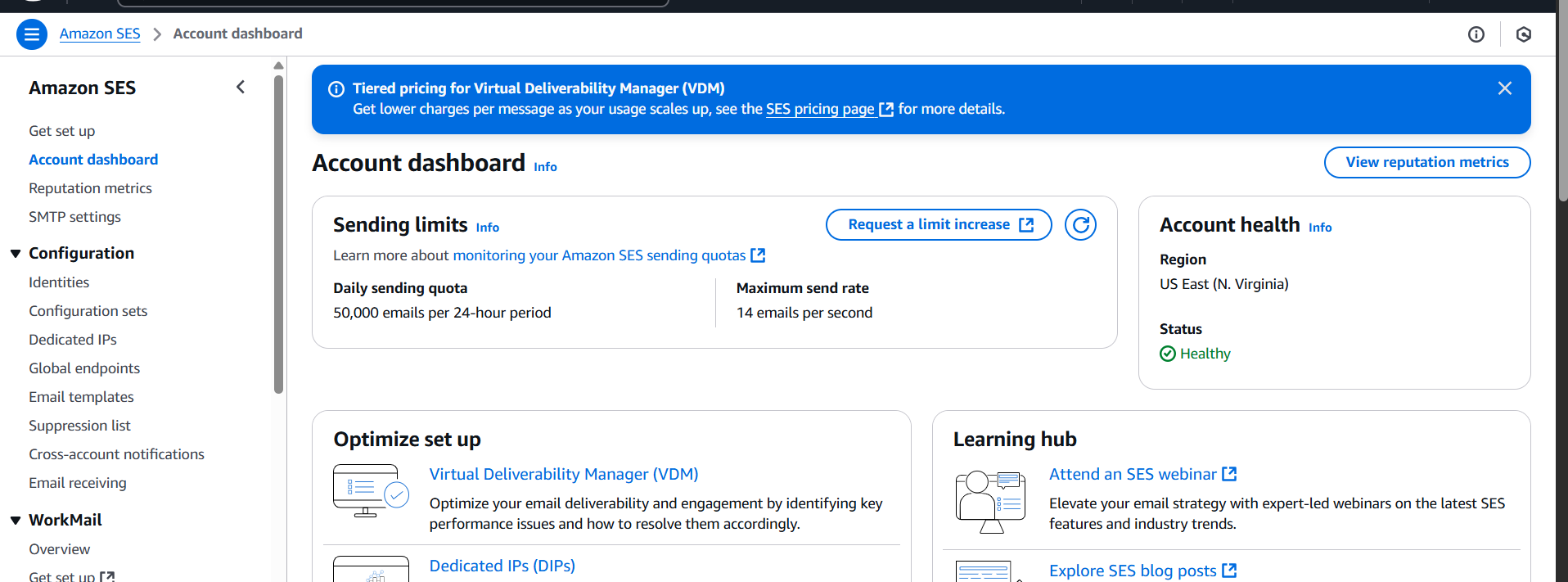Collapse the Configuration section
This screenshot has width=1568, height=582.
click(16, 254)
